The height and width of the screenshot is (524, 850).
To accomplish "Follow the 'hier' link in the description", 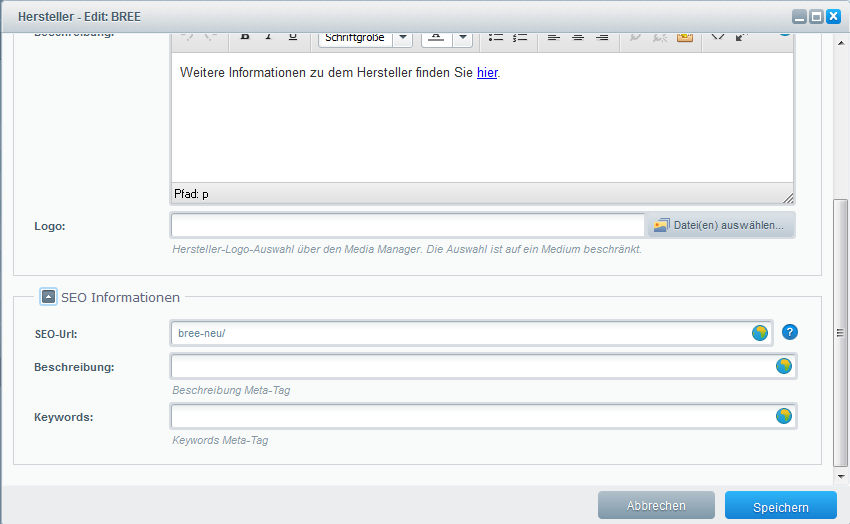I will [487, 73].
